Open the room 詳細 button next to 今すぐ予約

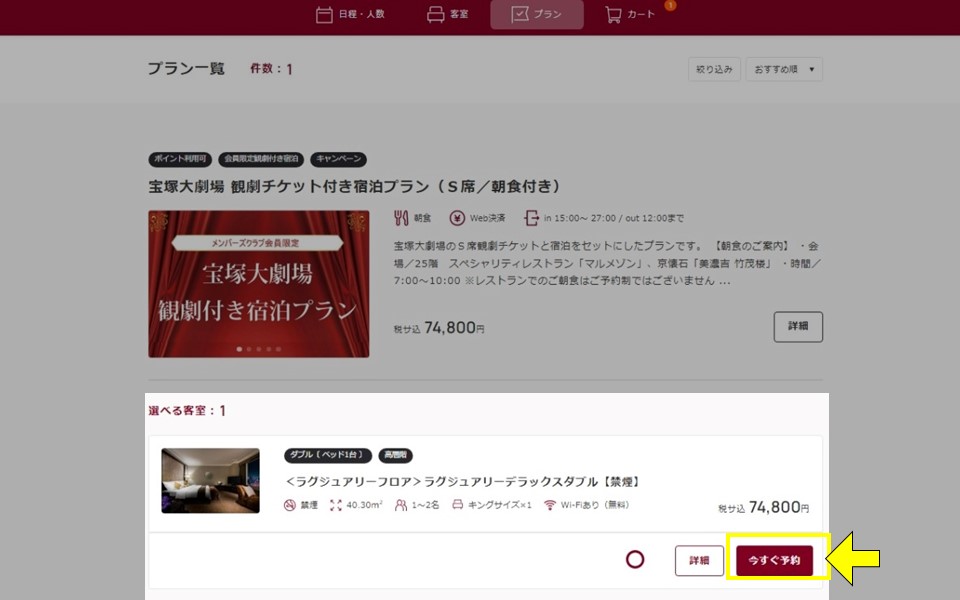click(699, 561)
